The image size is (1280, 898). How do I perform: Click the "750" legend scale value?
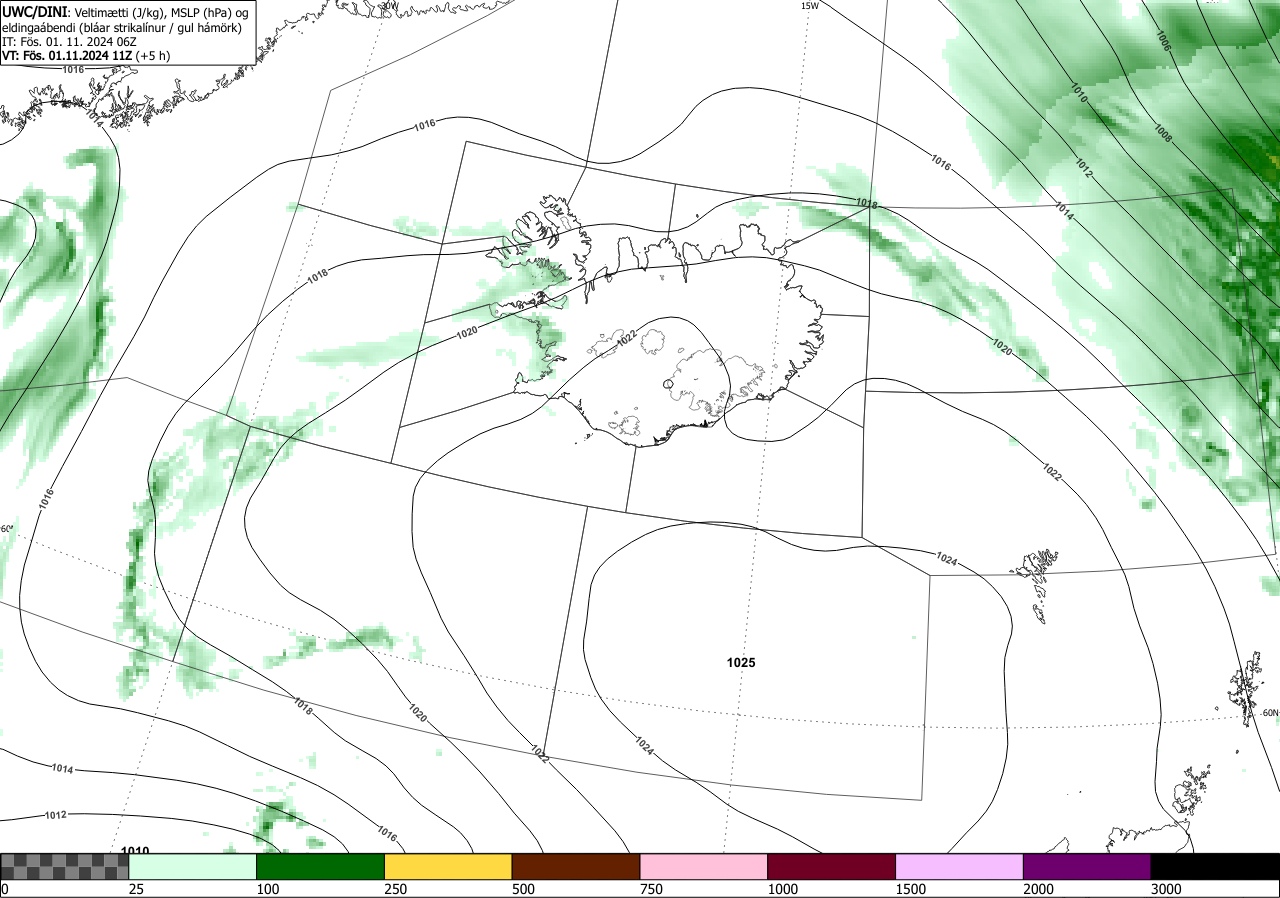click(652, 889)
